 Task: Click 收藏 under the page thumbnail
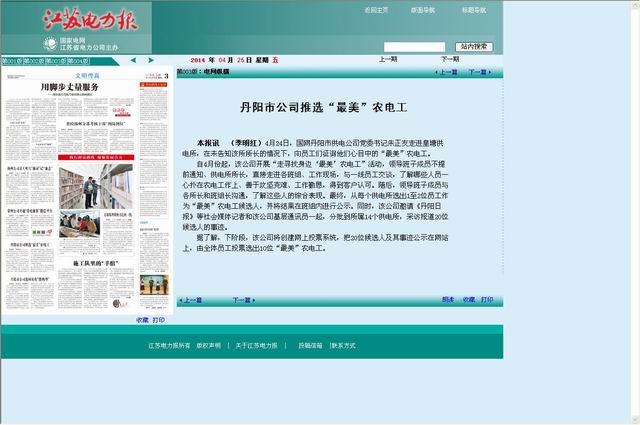[x=142, y=320]
